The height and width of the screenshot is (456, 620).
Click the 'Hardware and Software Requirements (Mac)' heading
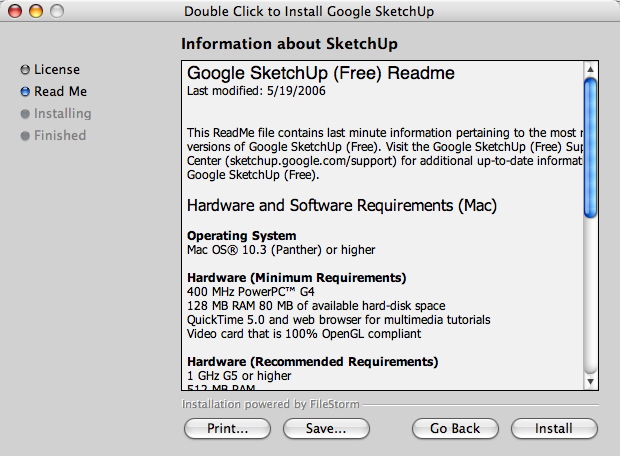(x=342, y=205)
